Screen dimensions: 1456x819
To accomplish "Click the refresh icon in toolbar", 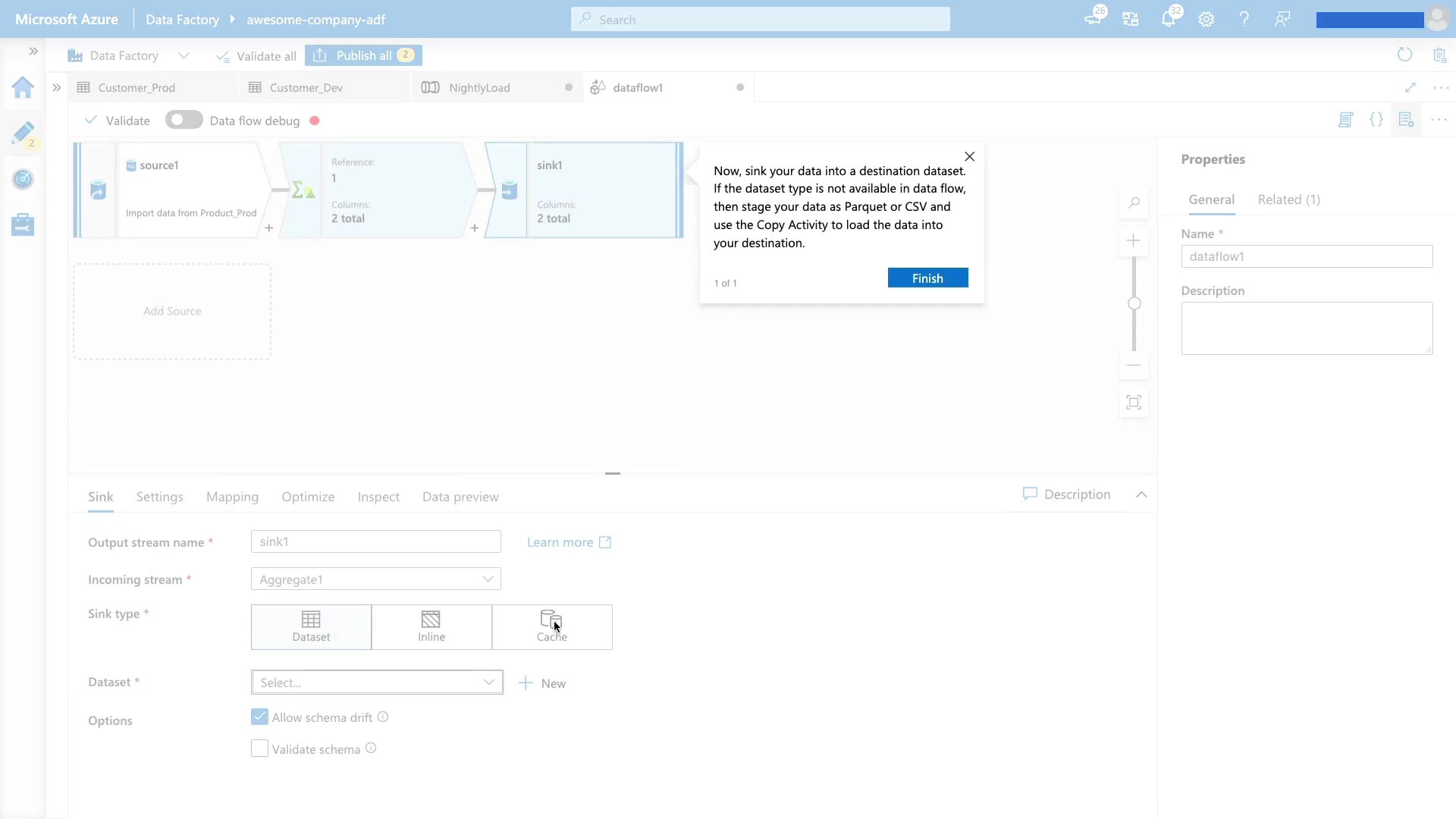I will click(1404, 55).
